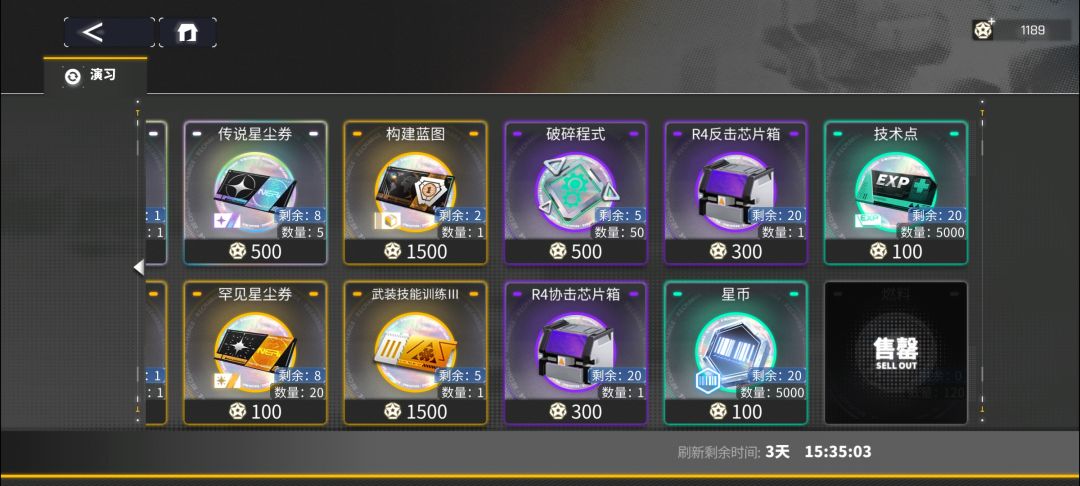Tap the sold out 售罄 item card

896,352
